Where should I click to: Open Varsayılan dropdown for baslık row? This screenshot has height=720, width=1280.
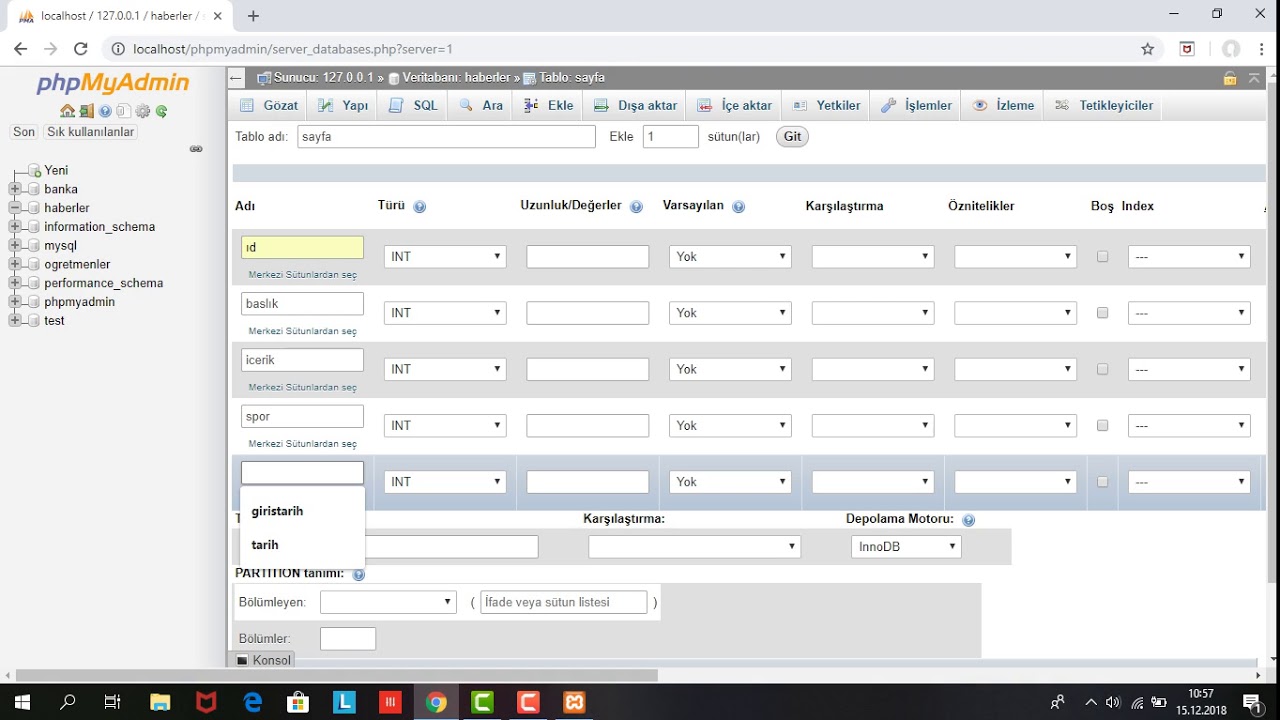point(730,313)
